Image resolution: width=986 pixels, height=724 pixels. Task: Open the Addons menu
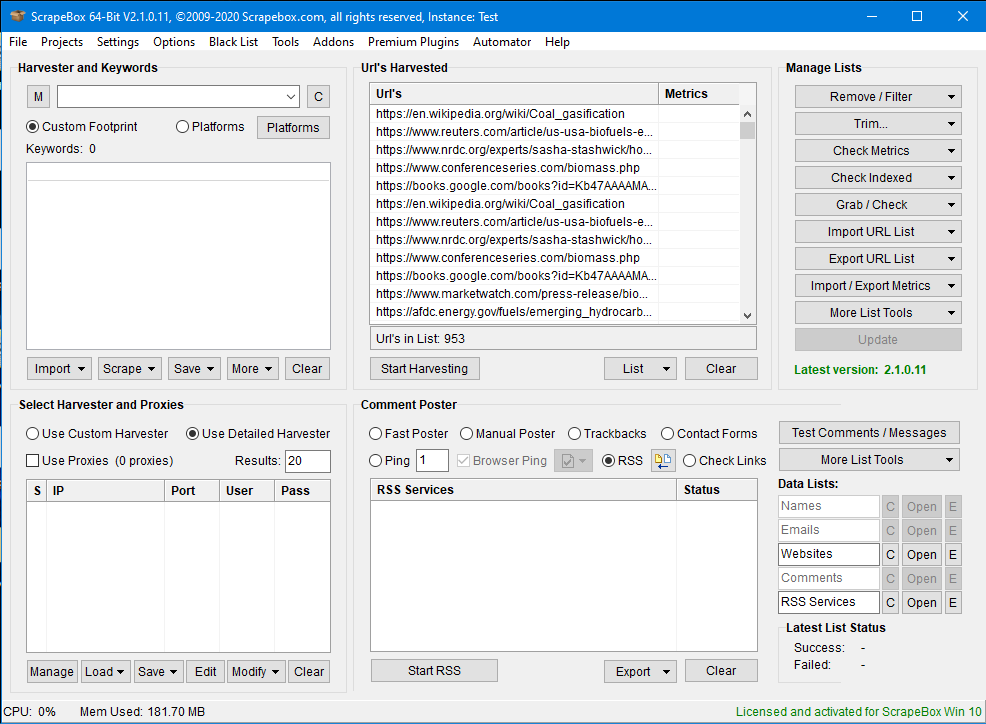click(x=333, y=42)
